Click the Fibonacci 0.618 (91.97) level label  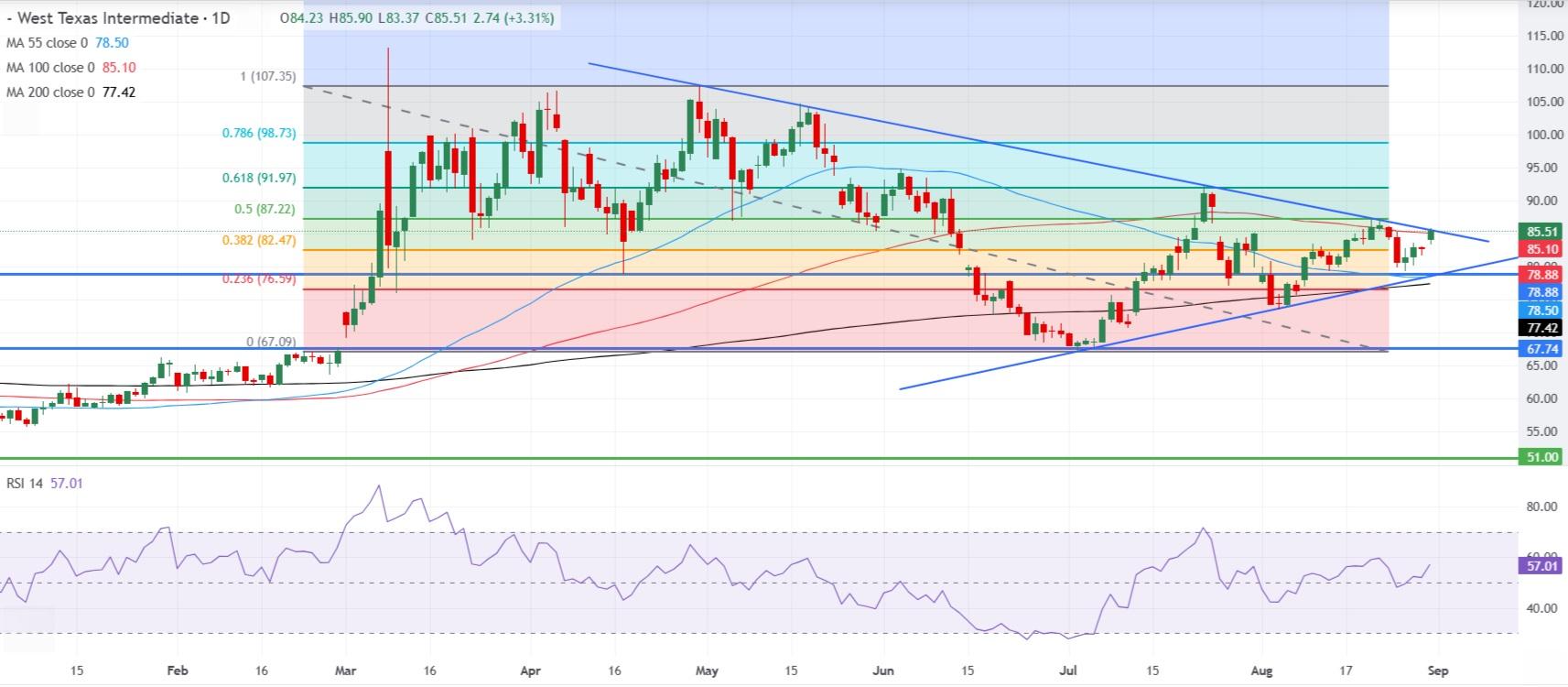tap(259, 179)
